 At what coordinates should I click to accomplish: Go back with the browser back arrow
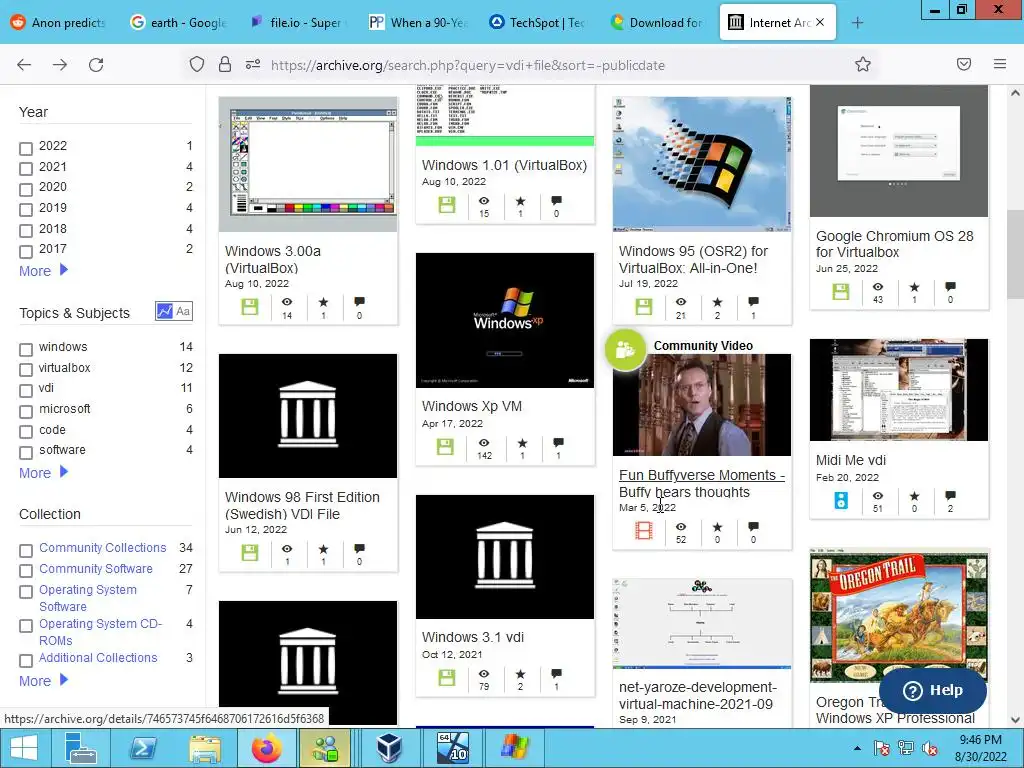(24, 65)
